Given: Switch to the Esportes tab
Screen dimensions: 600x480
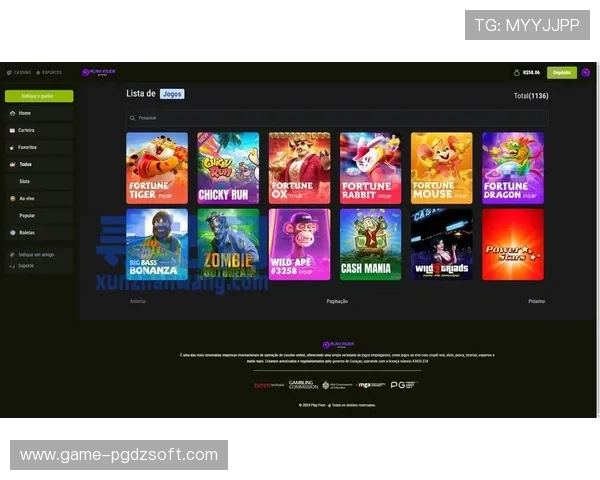Looking at the screenshot, I should coord(50,72).
